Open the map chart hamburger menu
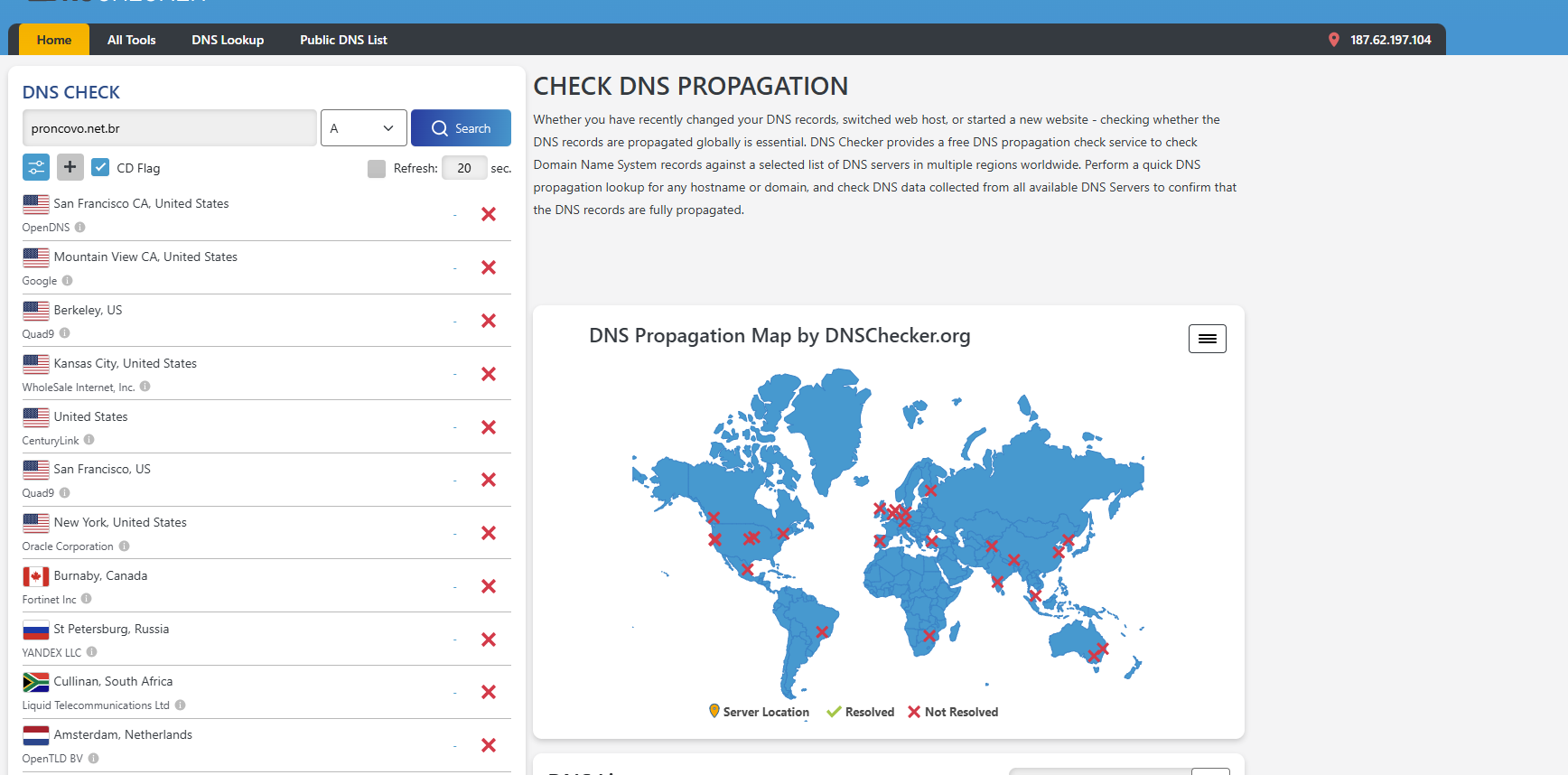Viewport: 1568px width, 775px height. pos(1208,339)
